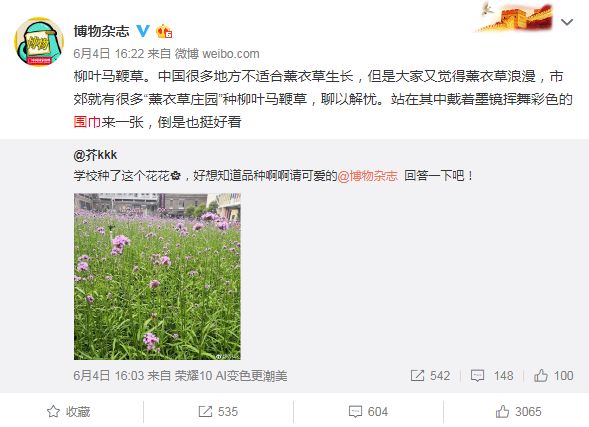The height and width of the screenshot is (427, 589).
Task: Toggle 收藏 star to favorite post
Action: coord(69,412)
